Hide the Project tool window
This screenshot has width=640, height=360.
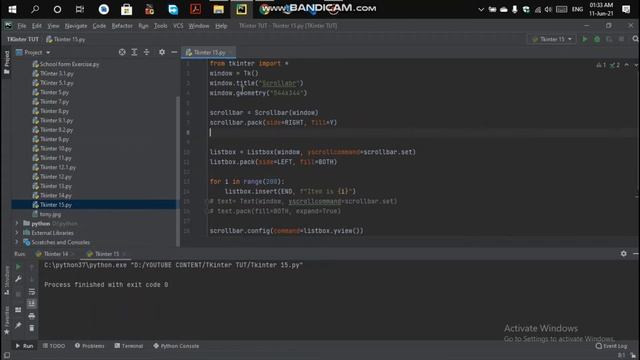(174, 52)
